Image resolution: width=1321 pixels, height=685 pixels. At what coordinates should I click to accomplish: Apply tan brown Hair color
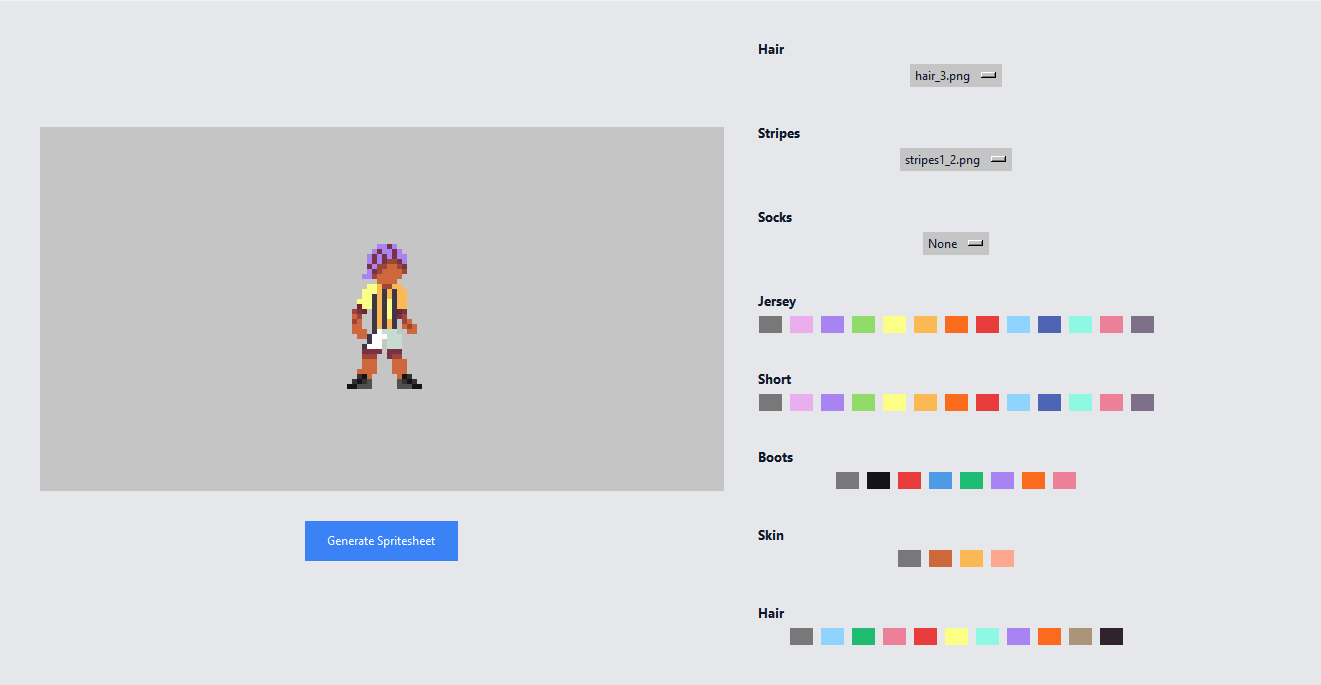point(1080,637)
